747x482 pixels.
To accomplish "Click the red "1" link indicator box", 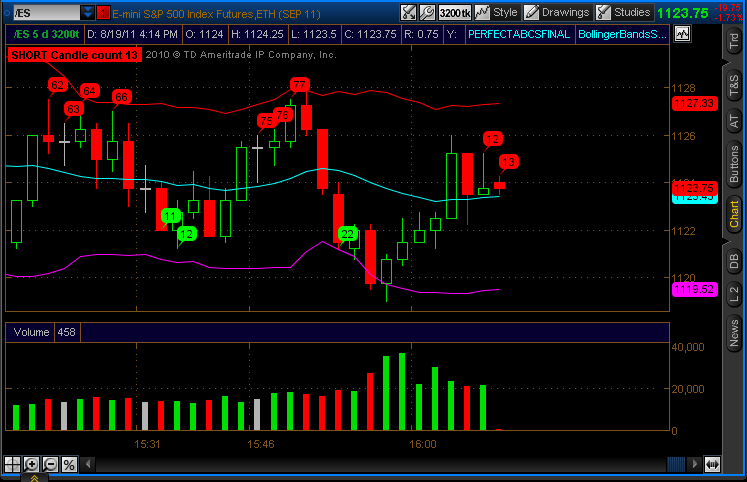I will [x=103, y=13].
